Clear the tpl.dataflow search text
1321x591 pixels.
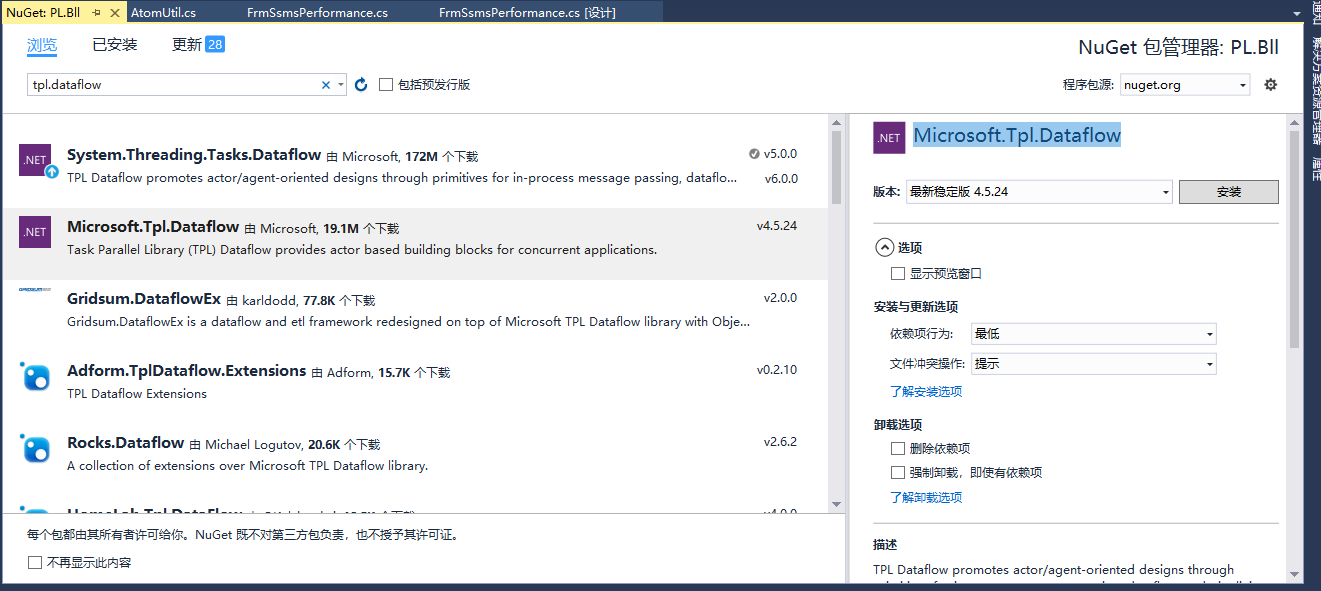(326, 85)
